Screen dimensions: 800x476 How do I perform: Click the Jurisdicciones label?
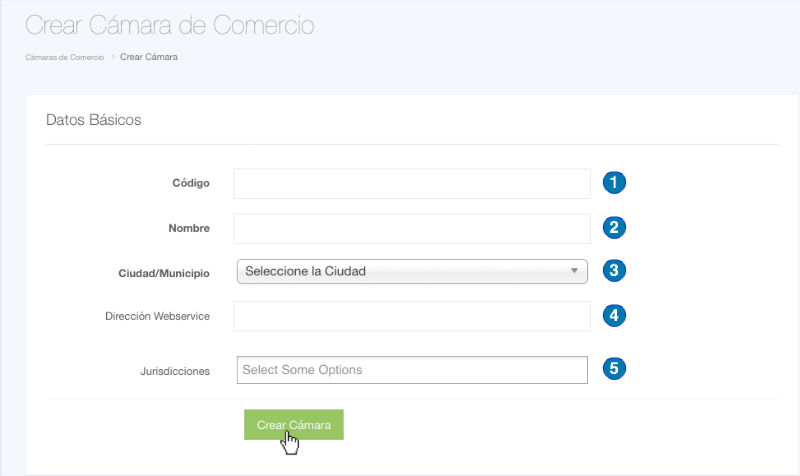(x=175, y=371)
